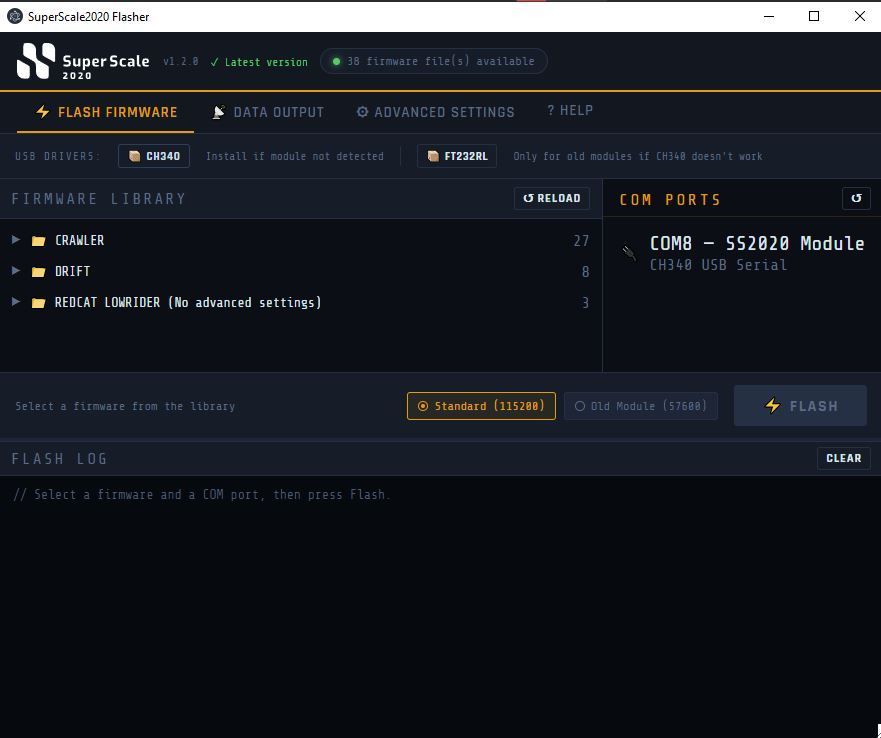
Task: Start flashing with the FLASH button
Action: [800, 405]
